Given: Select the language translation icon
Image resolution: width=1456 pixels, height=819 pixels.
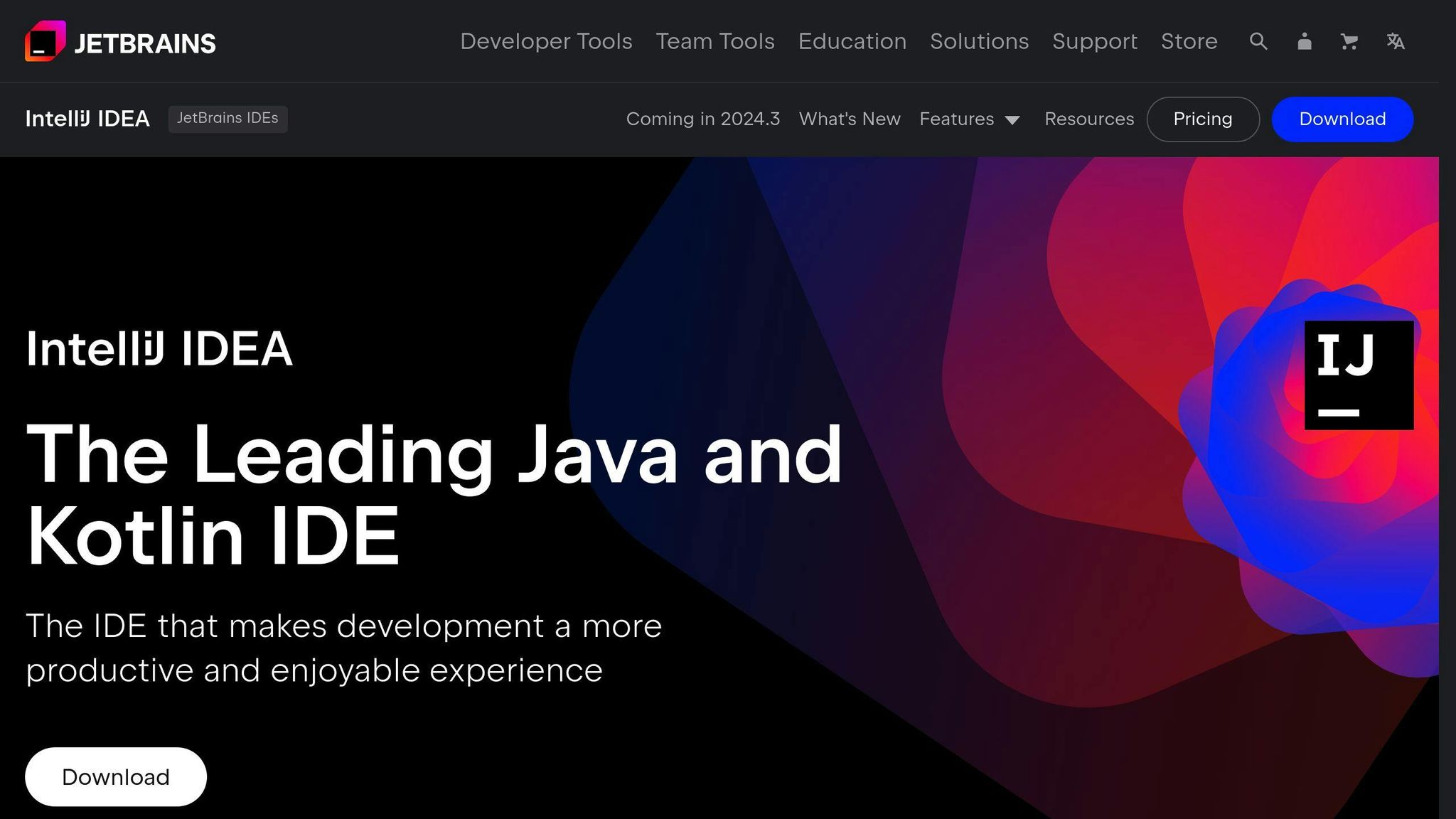Looking at the screenshot, I should click(x=1395, y=42).
